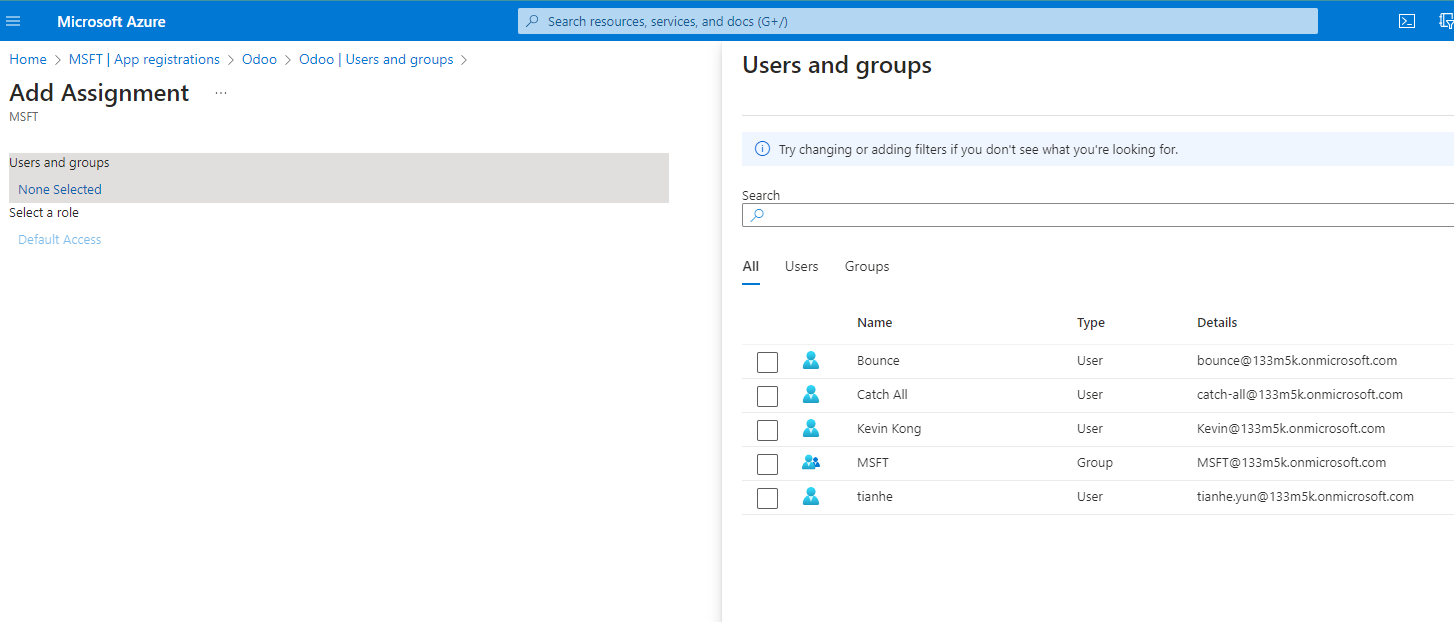Click the Kevin@133m5k.onmicrosoft.com email
This screenshot has height=622, width=1454.
tap(1291, 428)
